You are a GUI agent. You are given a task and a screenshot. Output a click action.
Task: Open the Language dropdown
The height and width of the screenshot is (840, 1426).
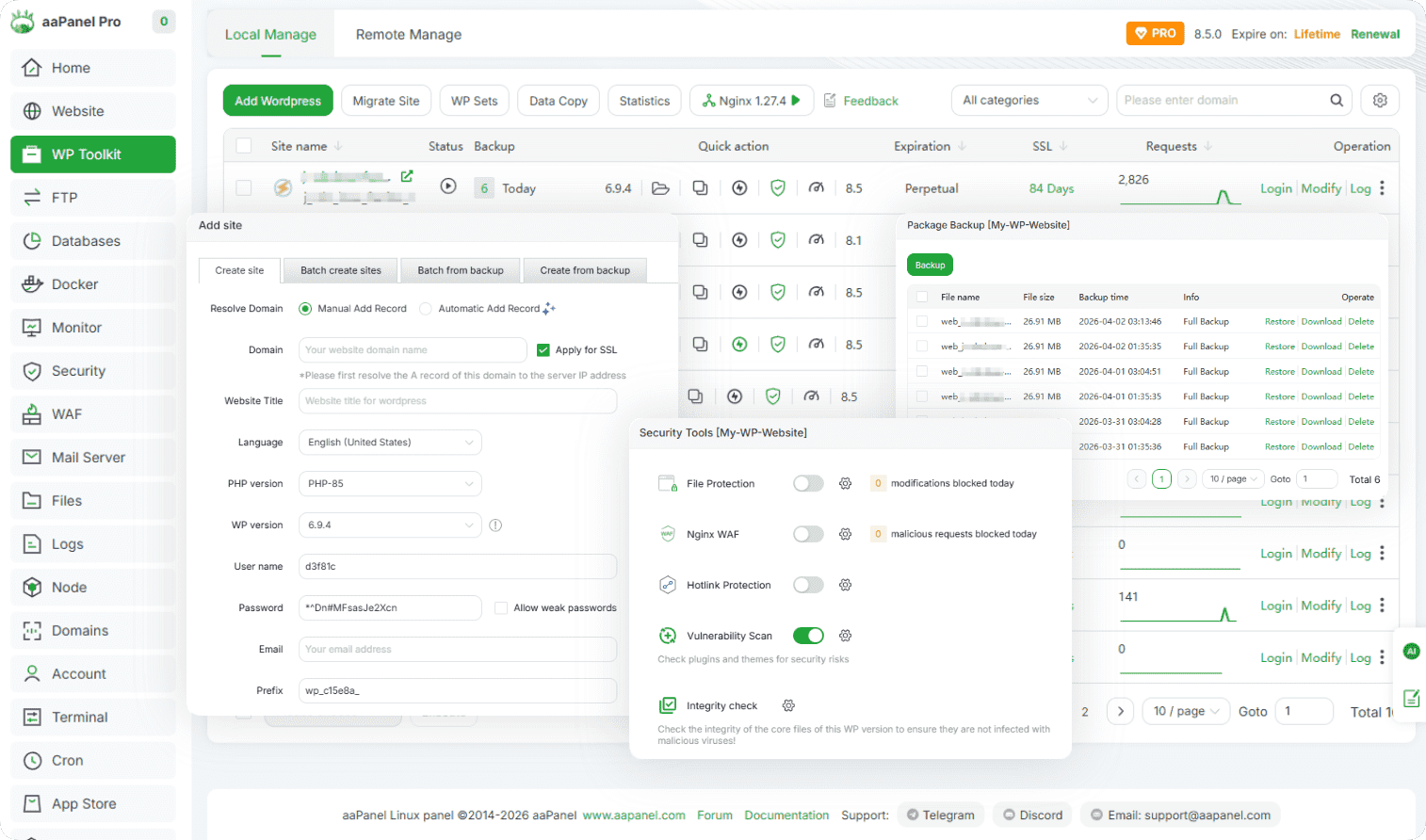point(390,443)
